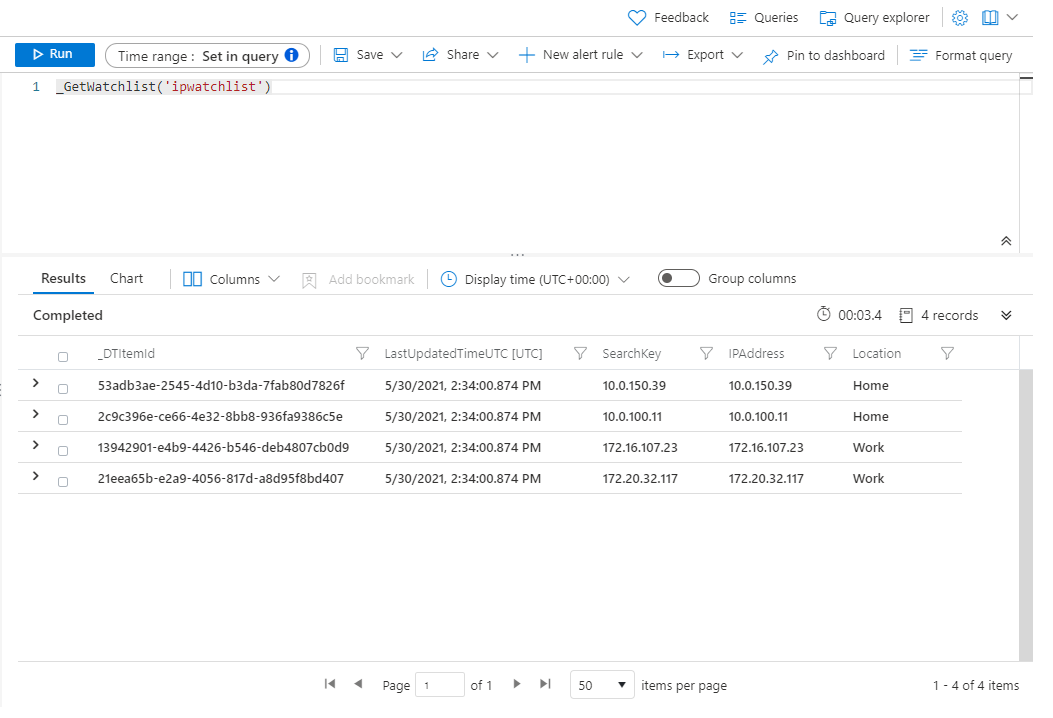Screen dimensions: 1053x718
Task: Open the Query explorer
Action: (874, 17)
